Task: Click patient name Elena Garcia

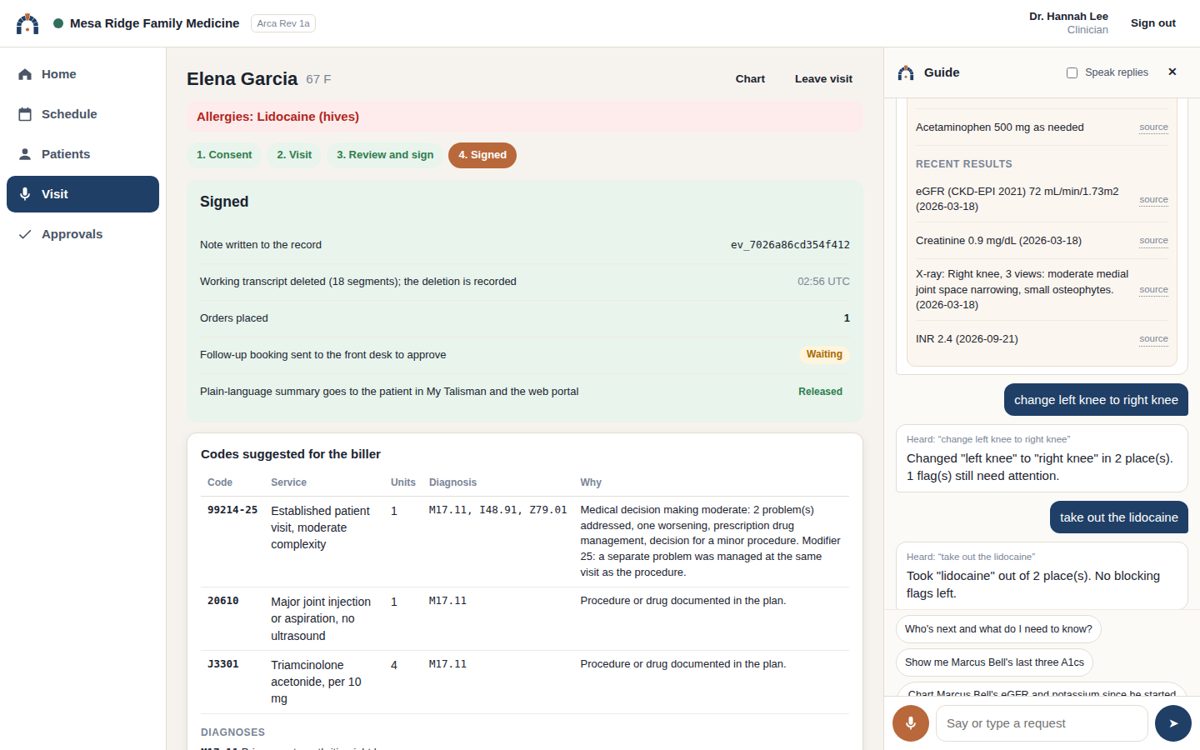Action: [242, 79]
